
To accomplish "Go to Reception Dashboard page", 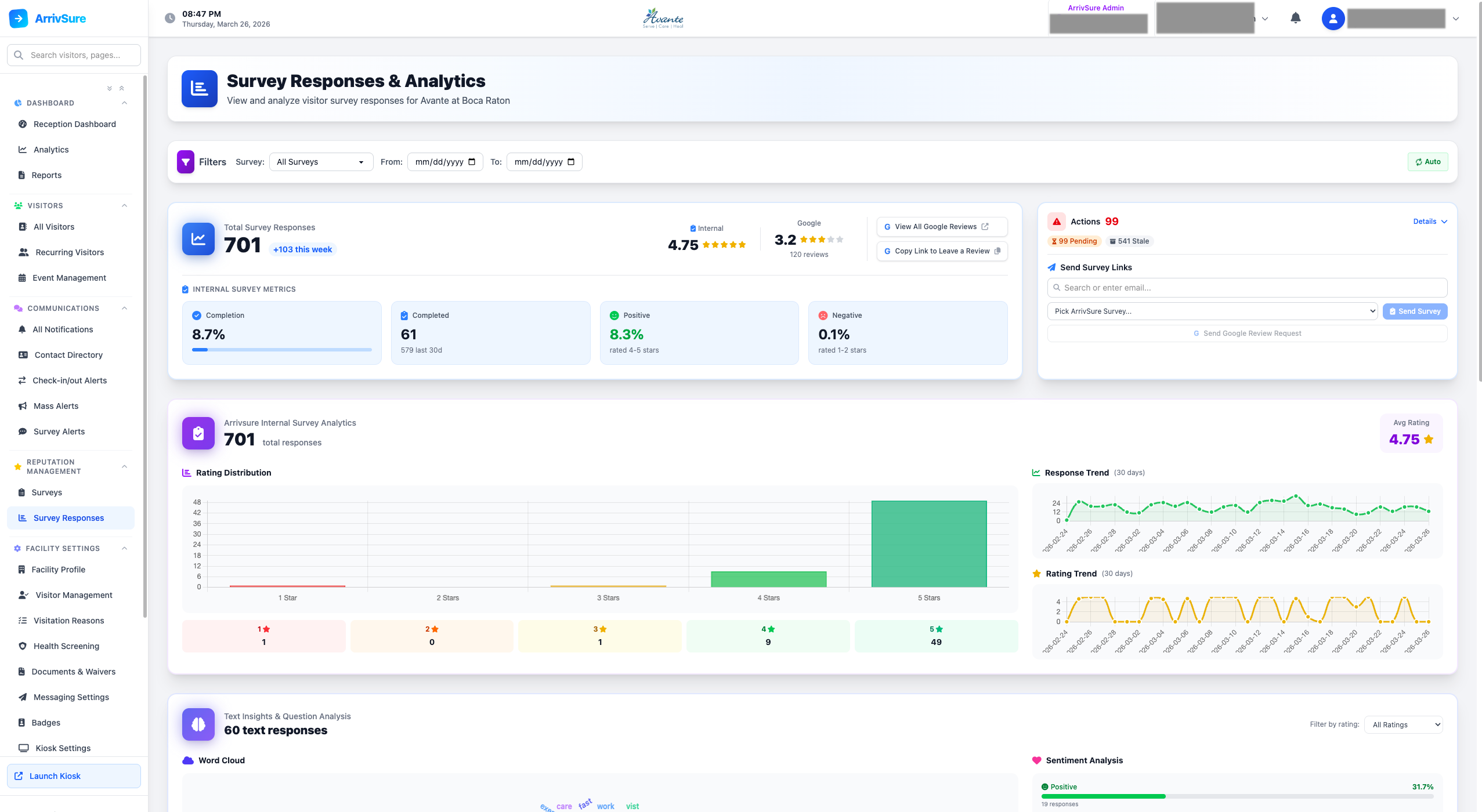I will coord(74,124).
